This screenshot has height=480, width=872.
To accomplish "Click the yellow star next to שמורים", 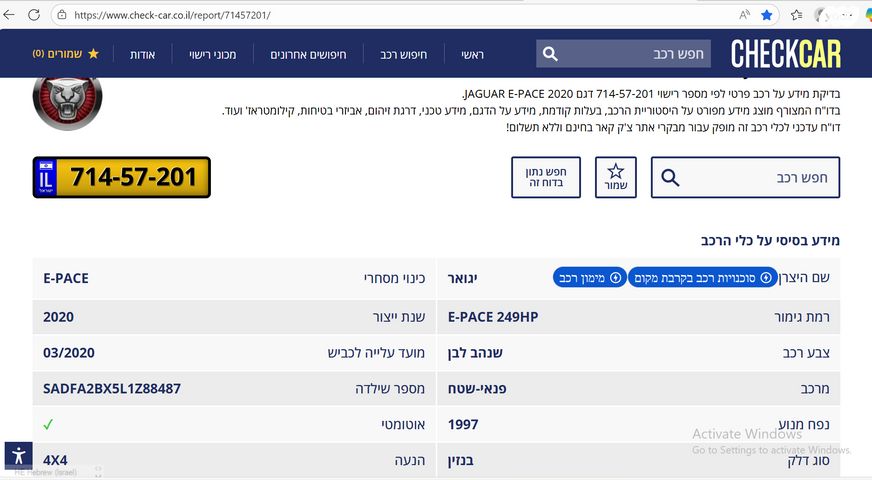I will 93,53.
